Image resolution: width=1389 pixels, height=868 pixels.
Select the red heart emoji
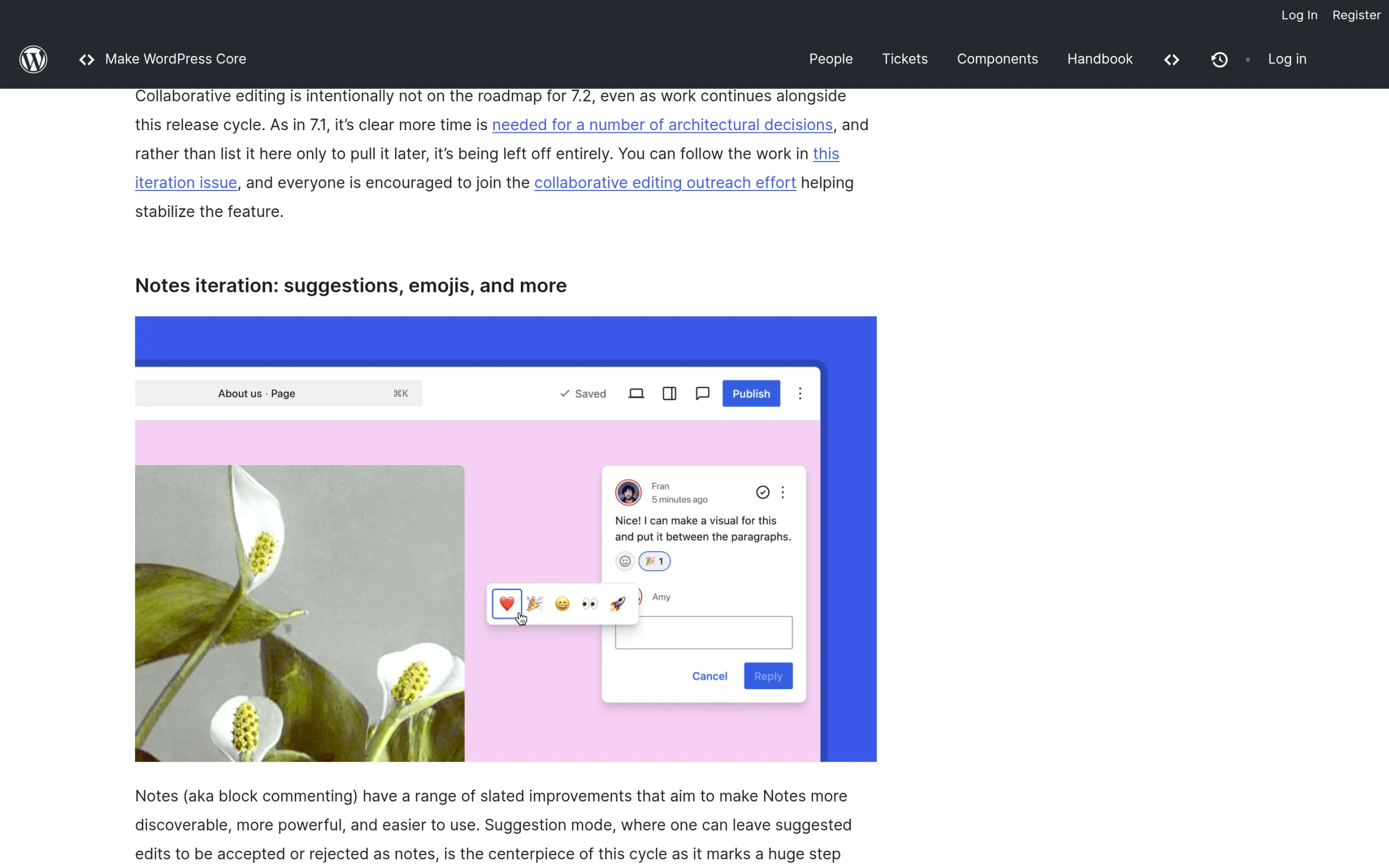coord(507,604)
